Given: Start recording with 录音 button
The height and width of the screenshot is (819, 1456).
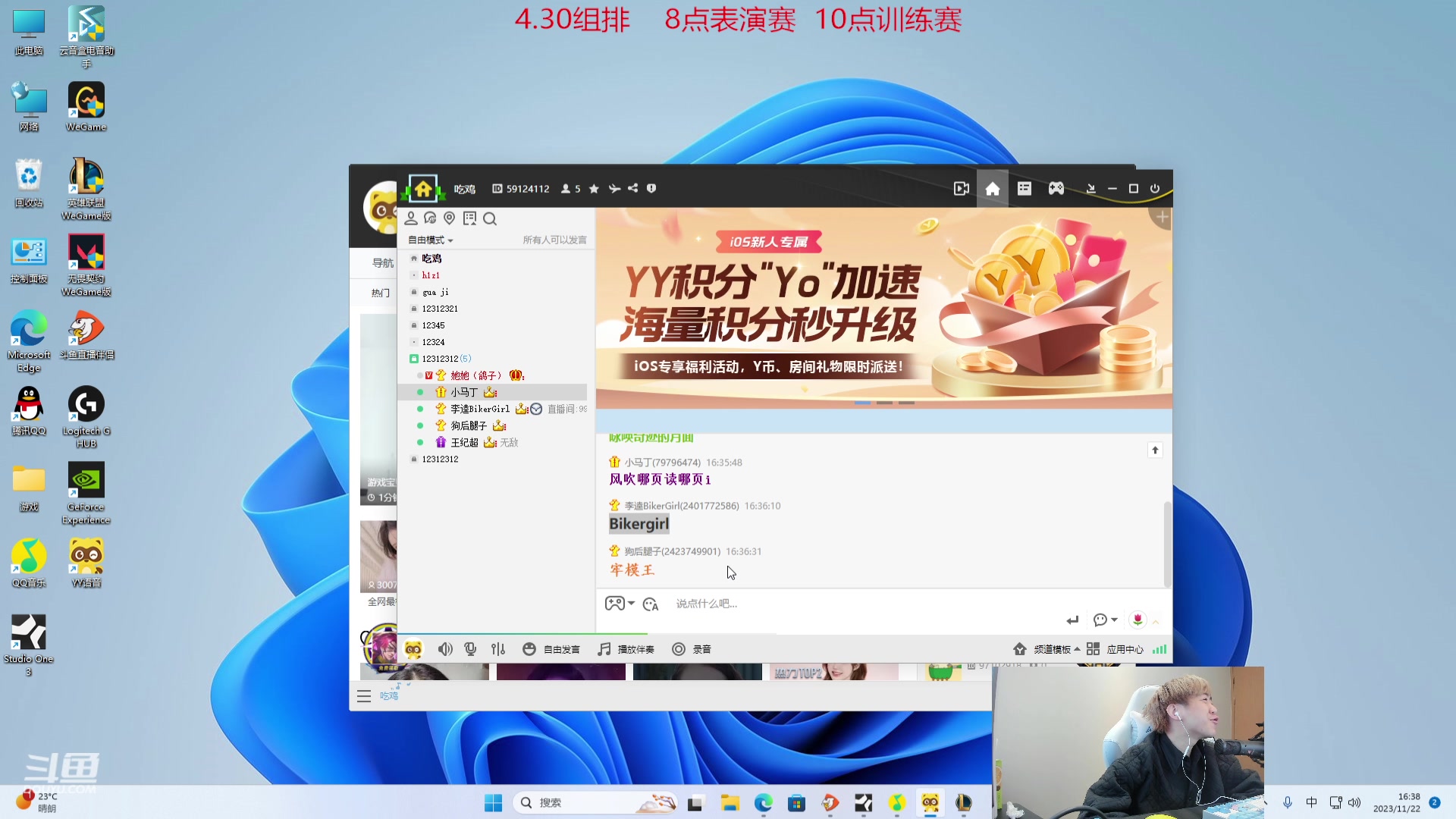Looking at the screenshot, I should pos(692,649).
